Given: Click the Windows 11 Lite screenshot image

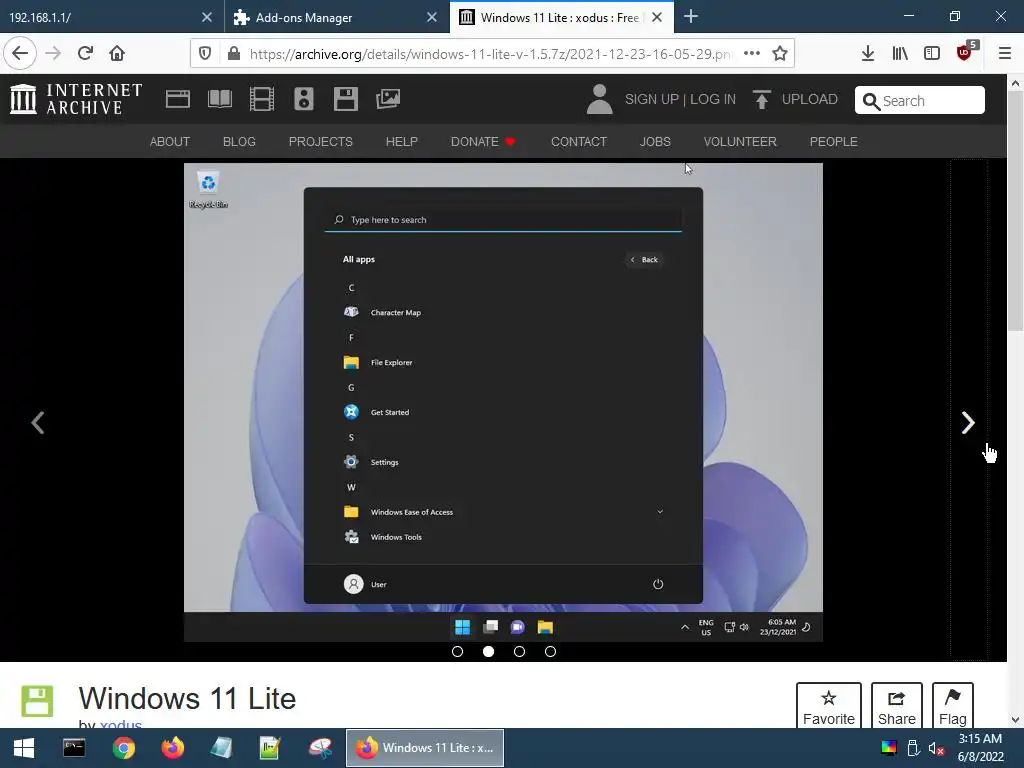Looking at the screenshot, I should [x=503, y=402].
